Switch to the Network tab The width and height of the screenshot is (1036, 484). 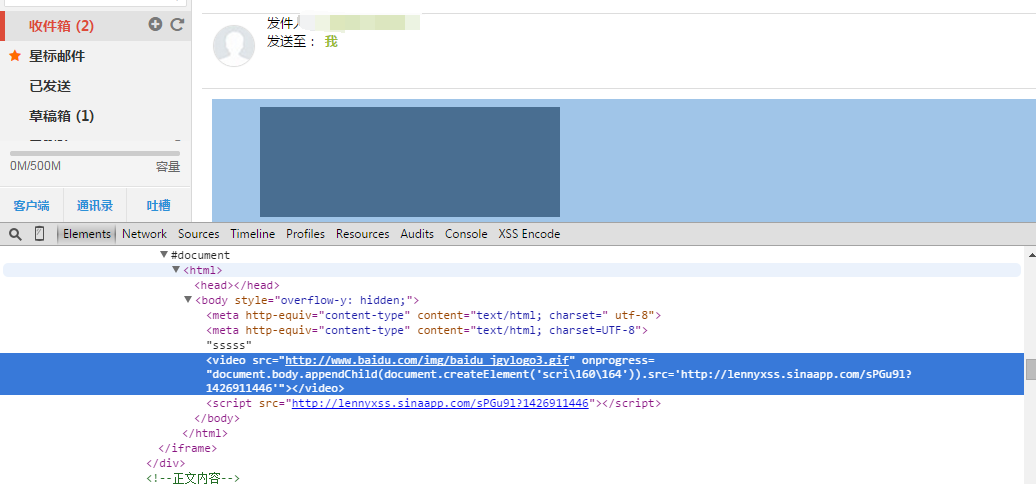click(x=144, y=234)
